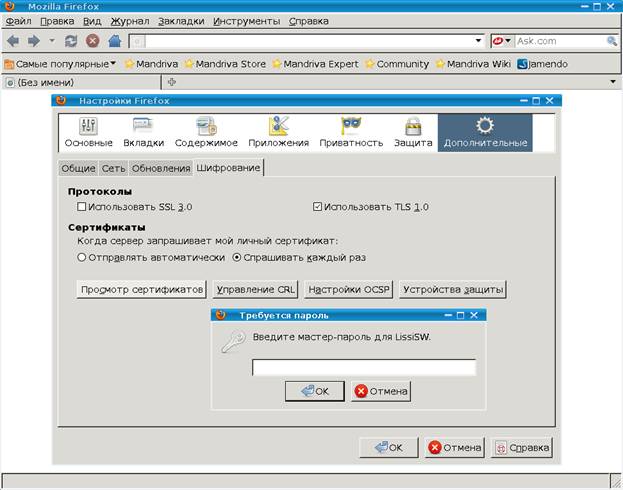Image resolution: width=623 pixels, height=490 pixels.
Task: Click the Просмотр сертификатов button
Action: [141, 290]
